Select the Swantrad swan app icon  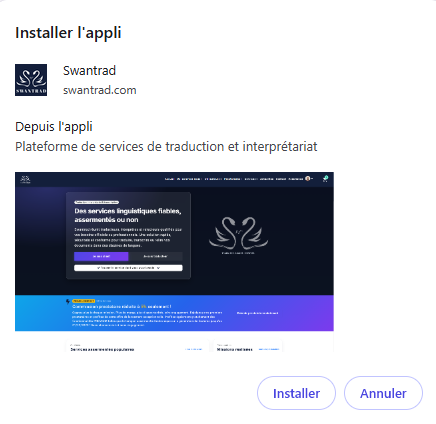click(31, 80)
